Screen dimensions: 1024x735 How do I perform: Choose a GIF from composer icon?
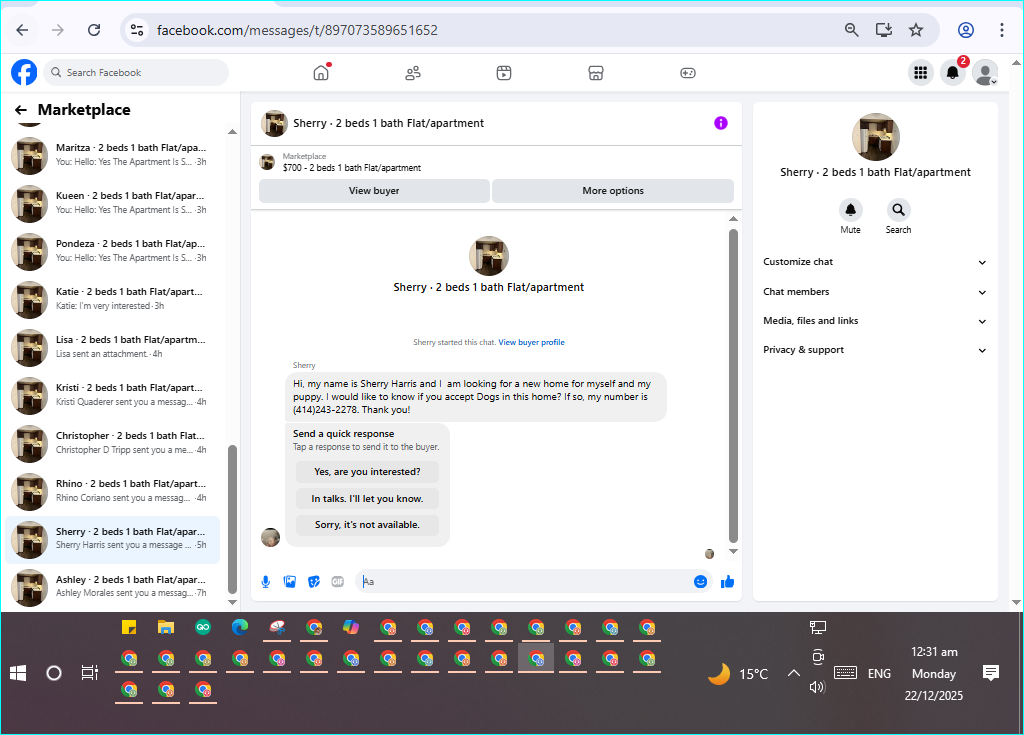pyautogui.click(x=338, y=581)
